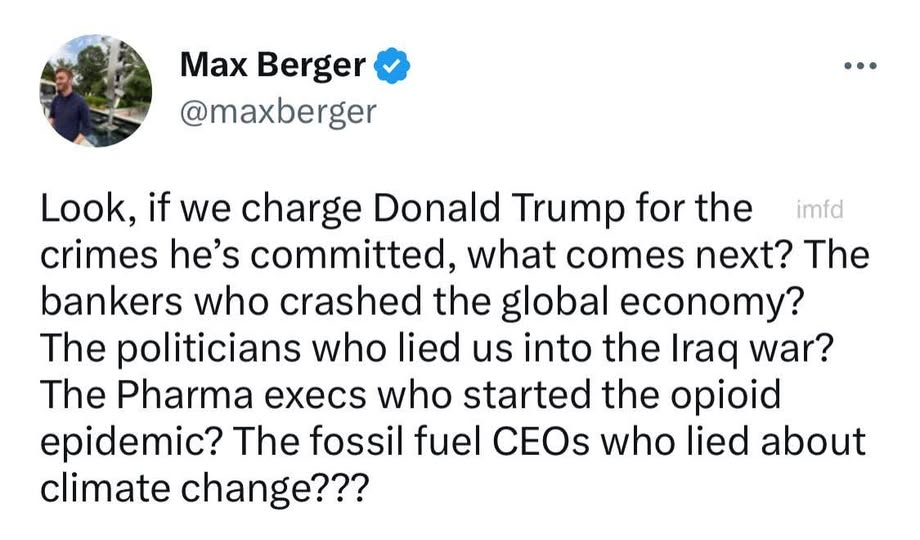Open Max Berger's profile picture

[97, 88]
